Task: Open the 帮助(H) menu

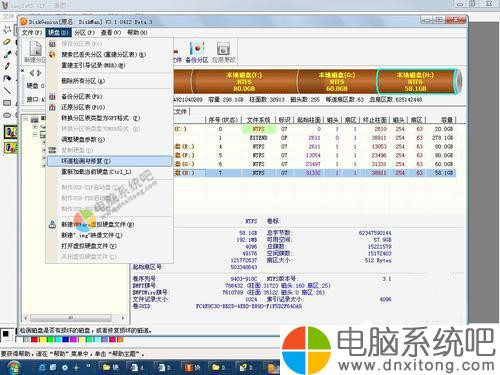Action: [x=137, y=32]
